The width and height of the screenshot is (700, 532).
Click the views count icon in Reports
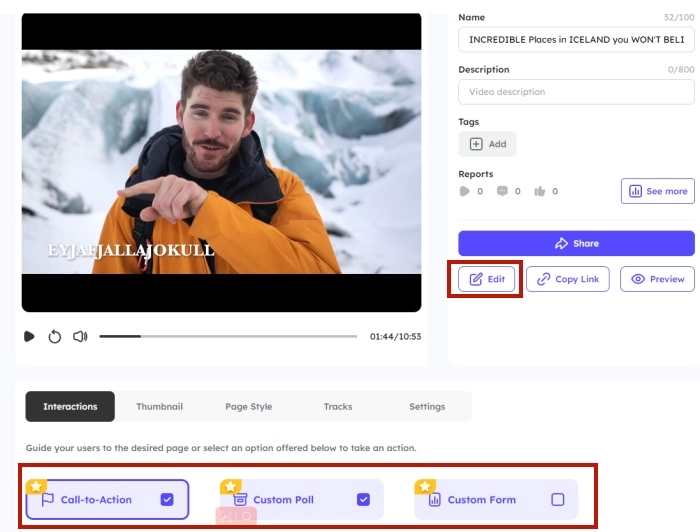[x=464, y=191]
